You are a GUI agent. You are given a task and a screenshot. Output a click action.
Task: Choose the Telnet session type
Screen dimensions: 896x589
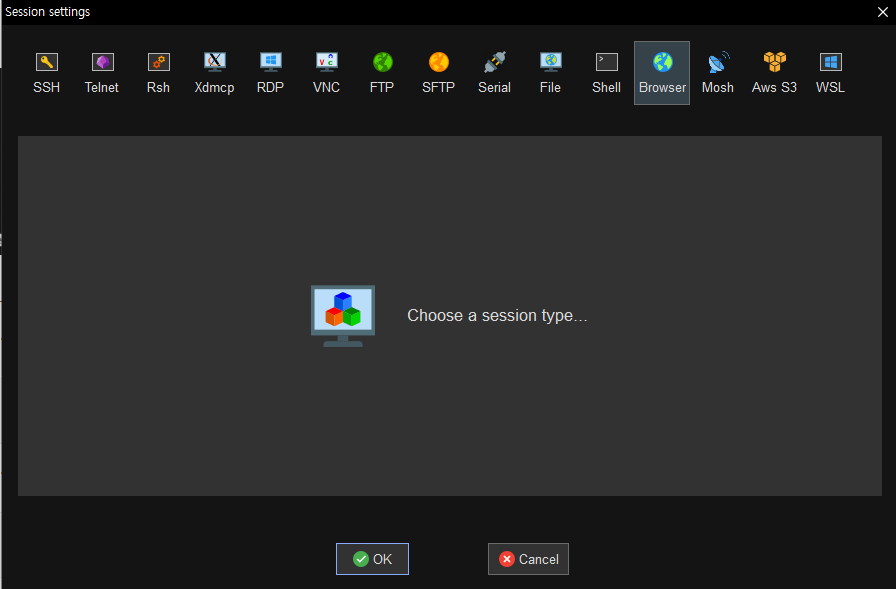click(x=102, y=73)
